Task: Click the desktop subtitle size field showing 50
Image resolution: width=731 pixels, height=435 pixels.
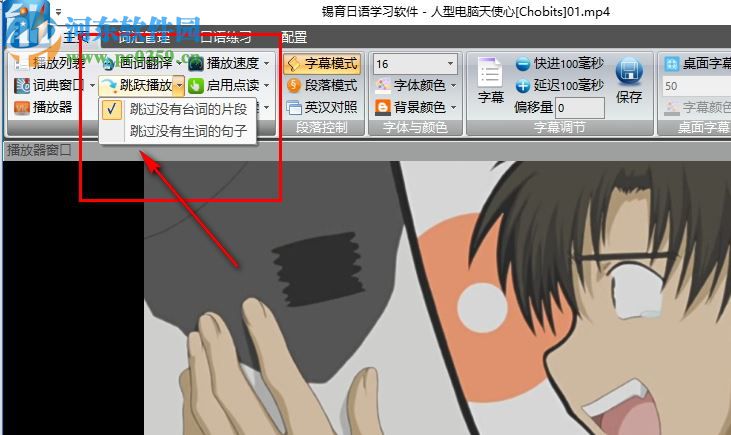Action: pyautogui.click(x=697, y=86)
